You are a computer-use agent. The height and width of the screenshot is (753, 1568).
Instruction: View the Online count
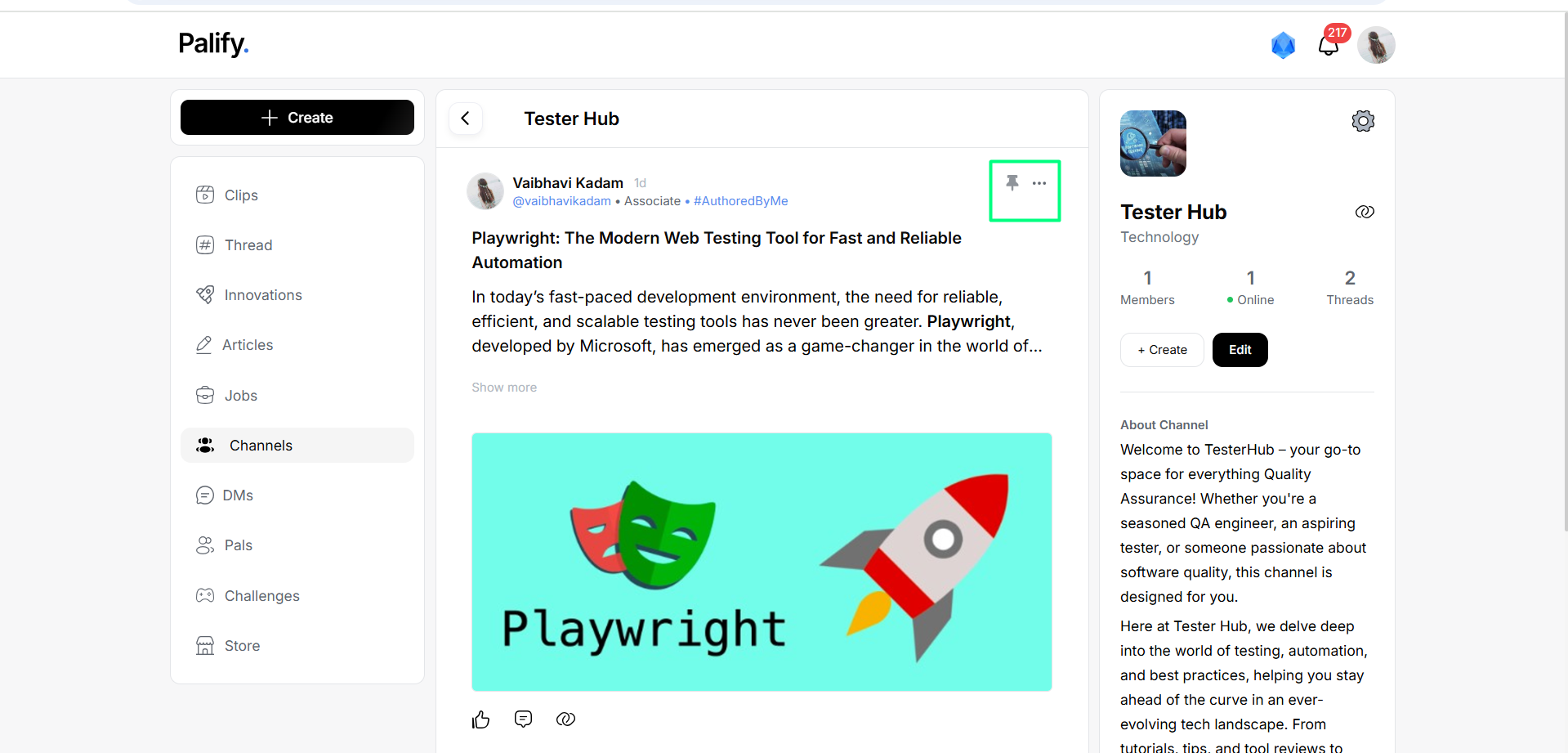pyautogui.click(x=1250, y=288)
